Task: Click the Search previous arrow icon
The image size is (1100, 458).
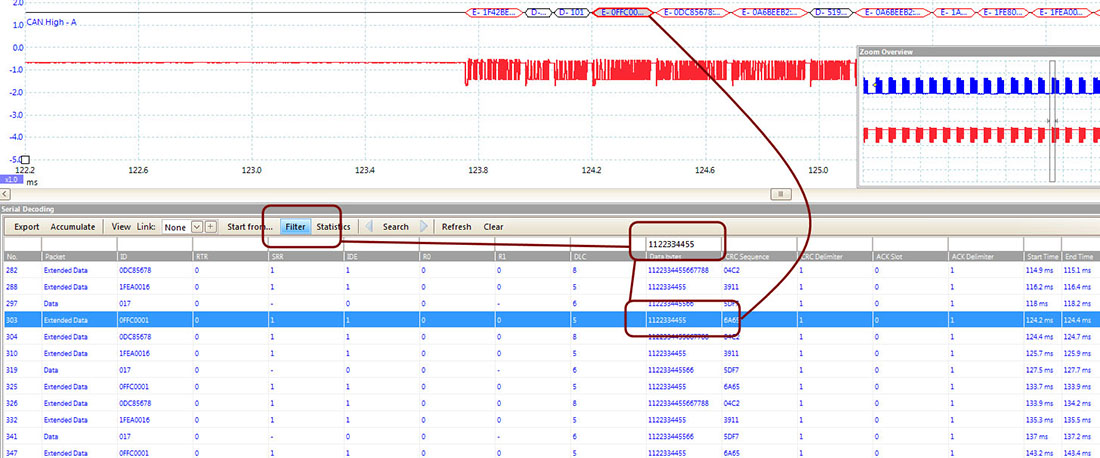Action: click(x=368, y=227)
